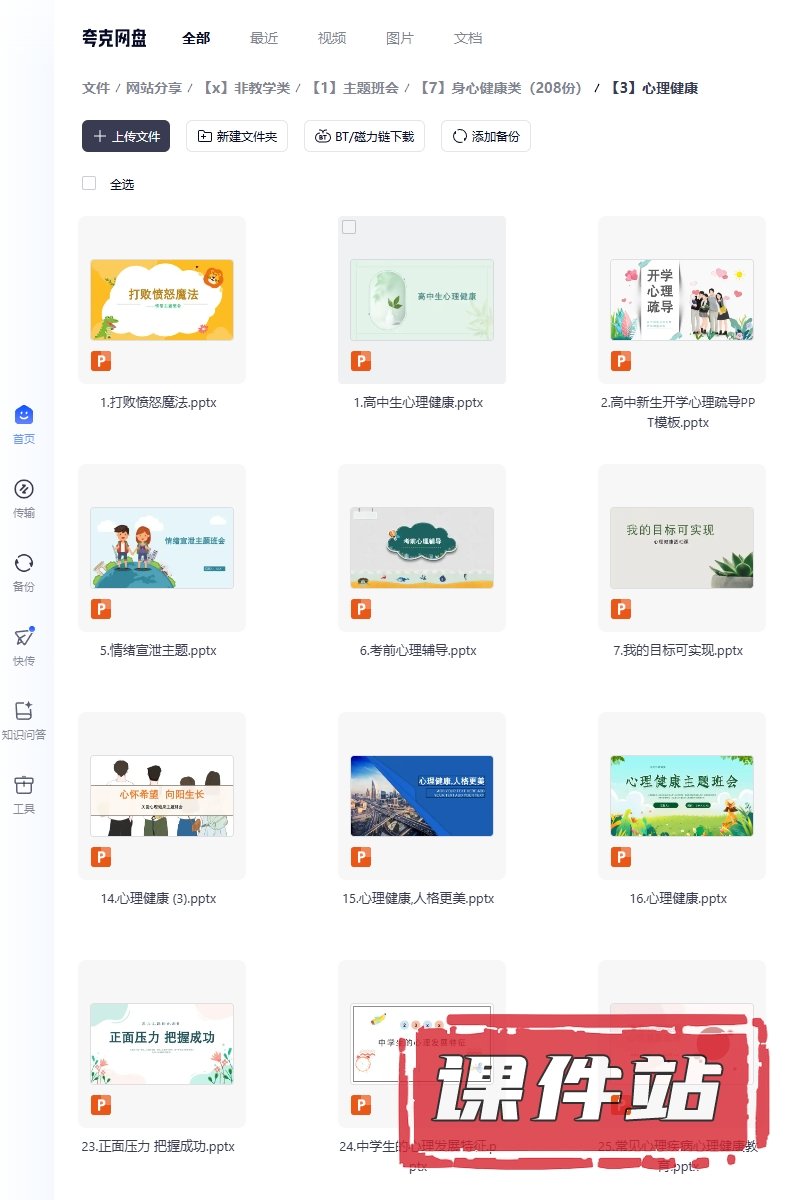Switch to the 视频 tab

(332, 38)
